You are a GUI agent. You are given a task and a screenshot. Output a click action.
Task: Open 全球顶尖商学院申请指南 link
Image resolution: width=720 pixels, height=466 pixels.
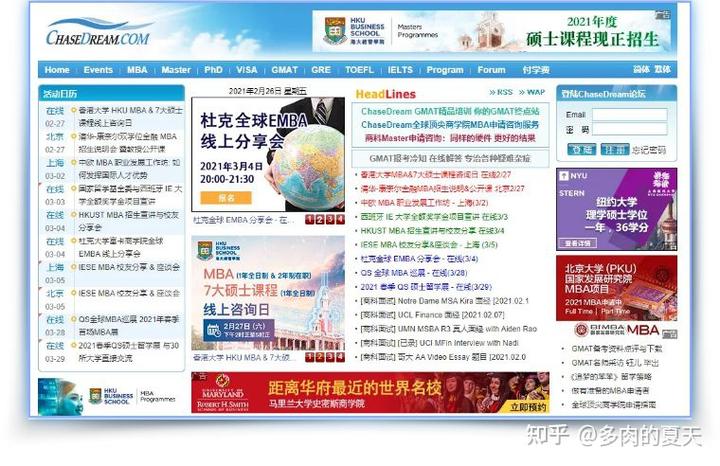pos(613,405)
